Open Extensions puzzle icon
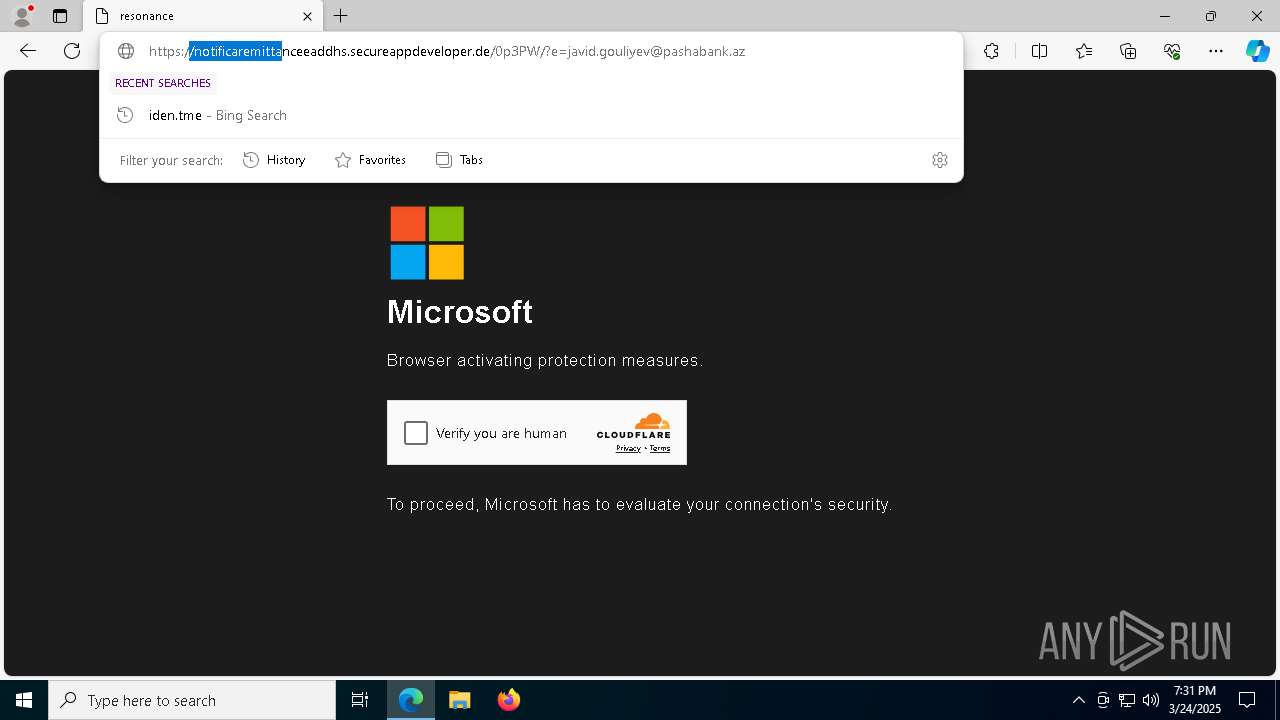Viewport: 1280px width, 720px height. [991, 51]
